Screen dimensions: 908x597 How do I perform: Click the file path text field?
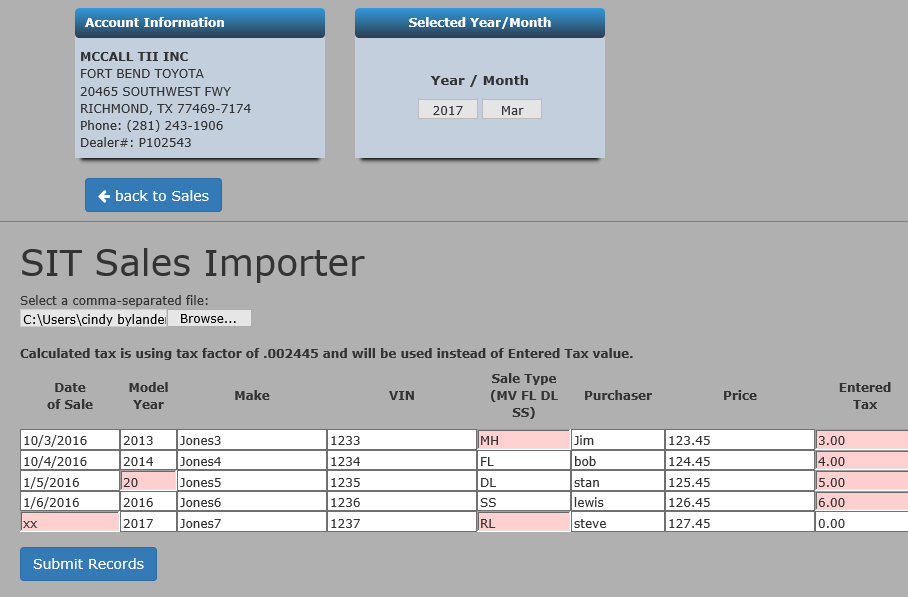tap(93, 319)
